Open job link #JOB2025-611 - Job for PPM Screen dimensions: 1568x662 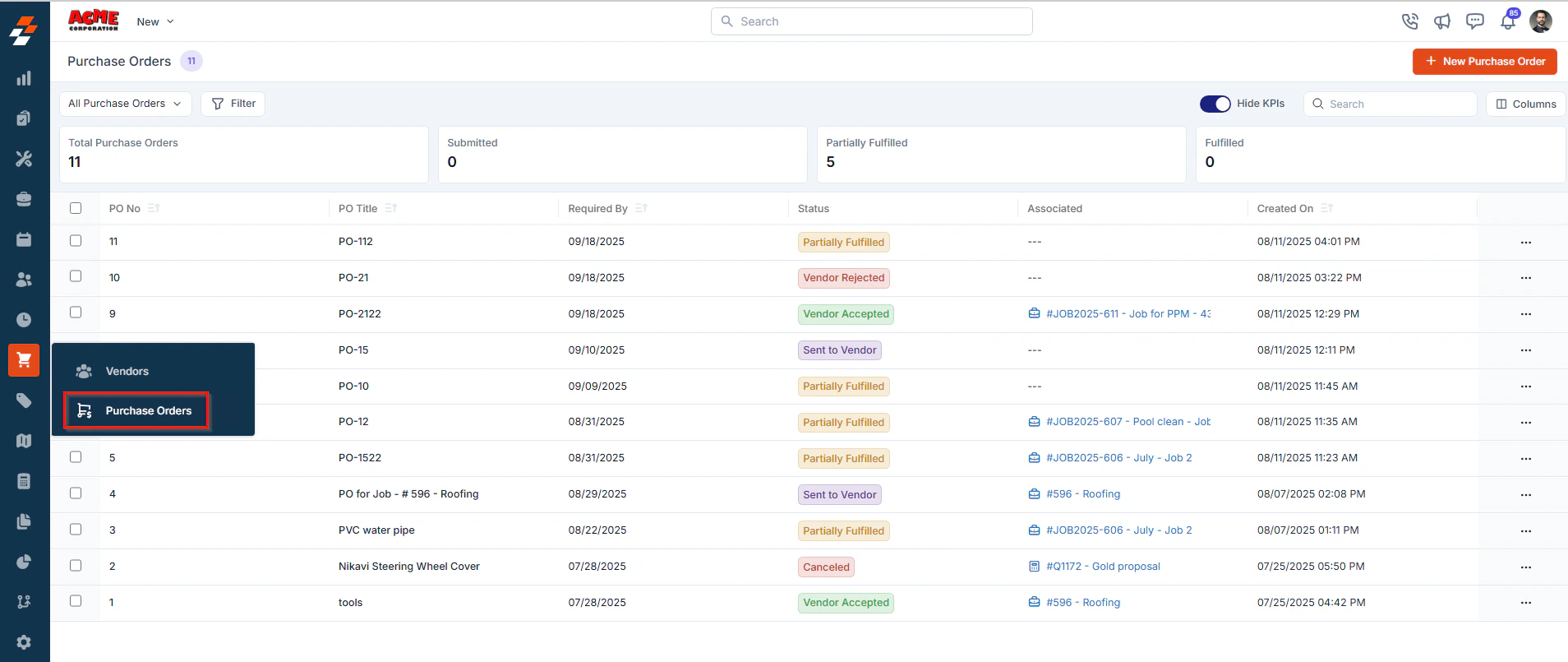pyautogui.click(x=1128, y=313)
